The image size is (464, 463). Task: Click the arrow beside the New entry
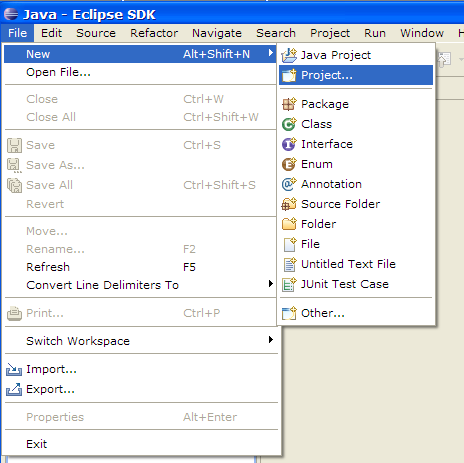click(271, 53)
